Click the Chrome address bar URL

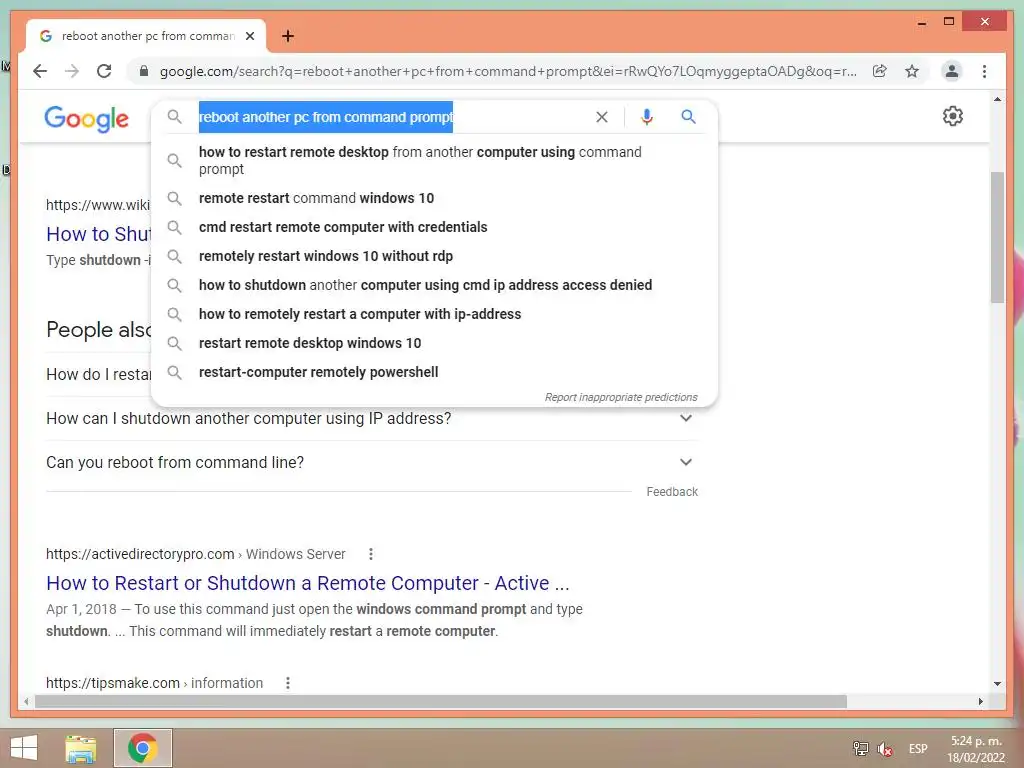tap(507, 71)
